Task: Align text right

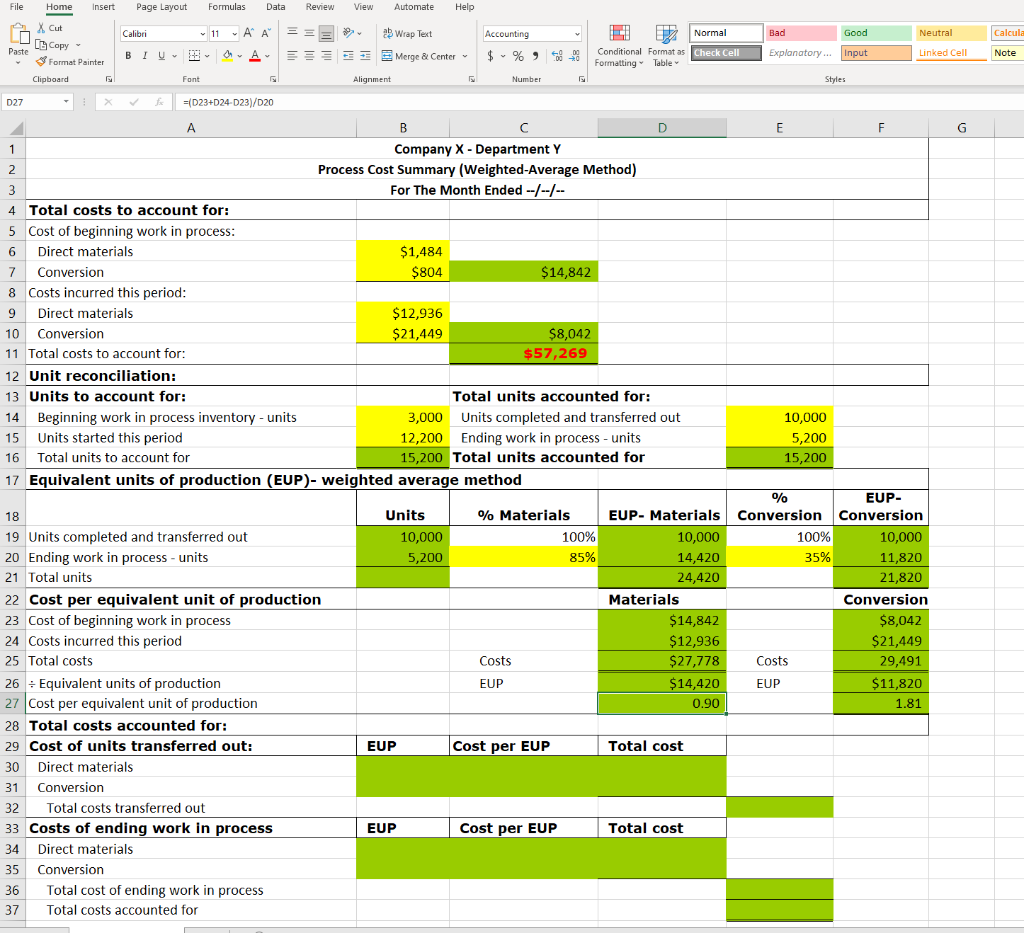Action: click(x=327, y=56)
